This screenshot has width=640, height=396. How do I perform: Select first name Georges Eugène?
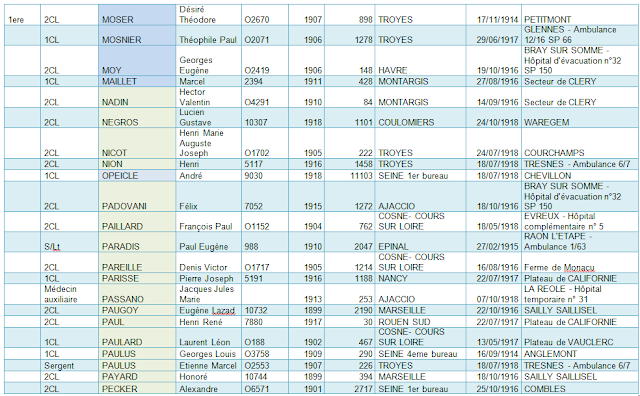click(196, 65)
